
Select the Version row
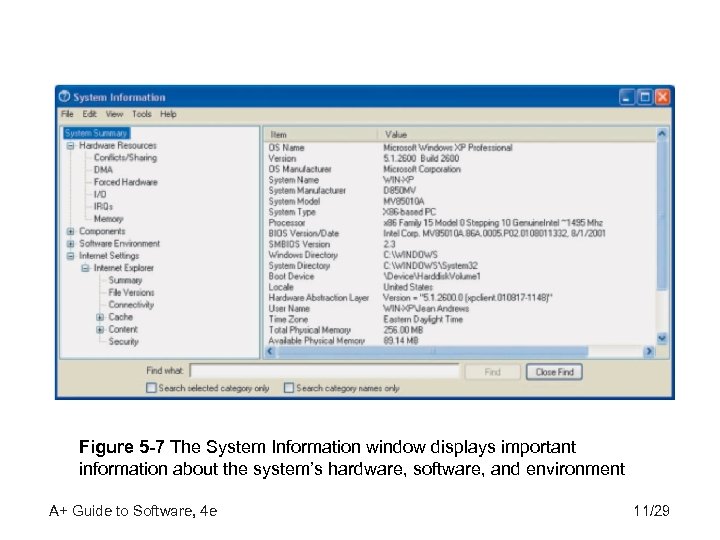[x=460, y=158]
